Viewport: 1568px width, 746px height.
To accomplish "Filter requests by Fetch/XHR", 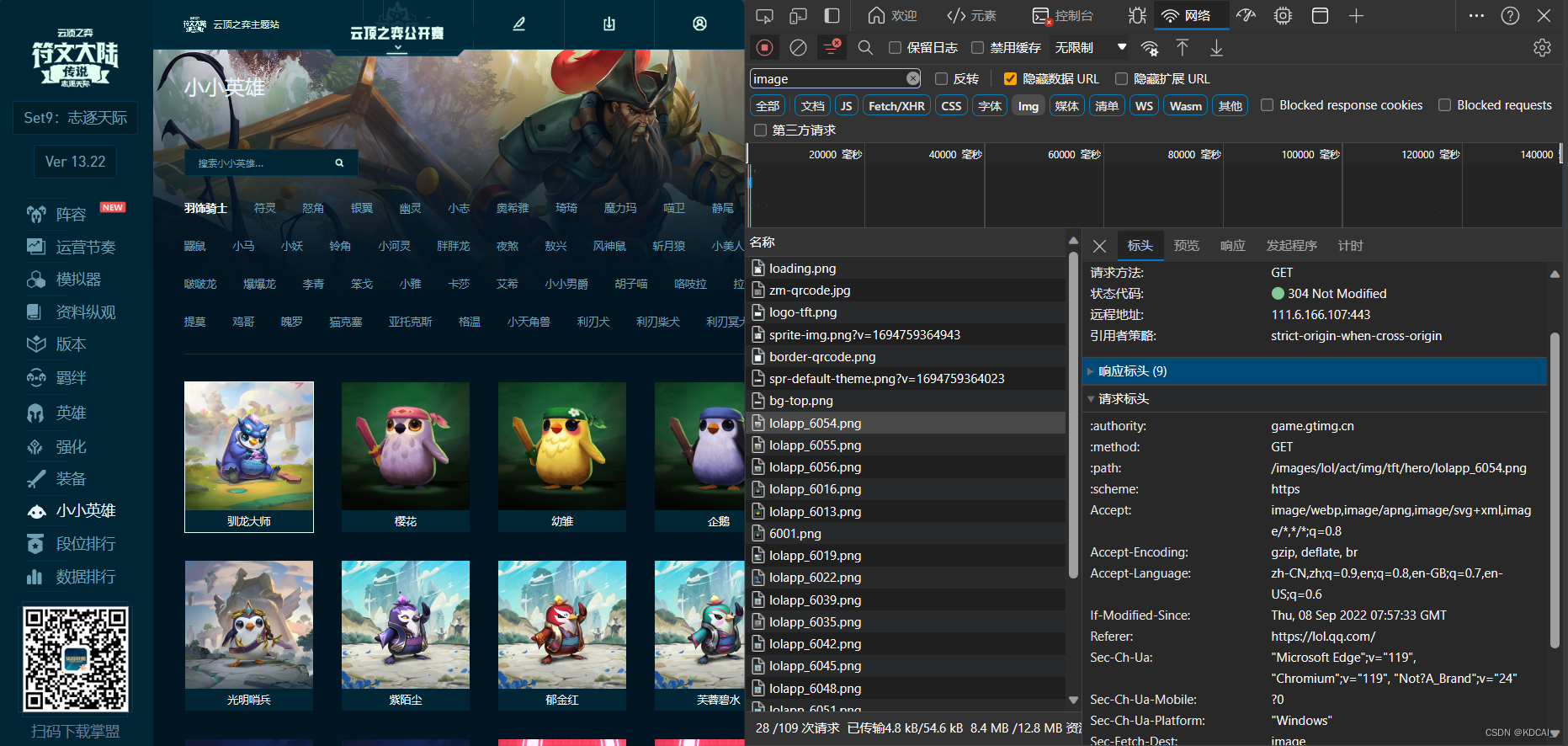I will coord(896,106).
